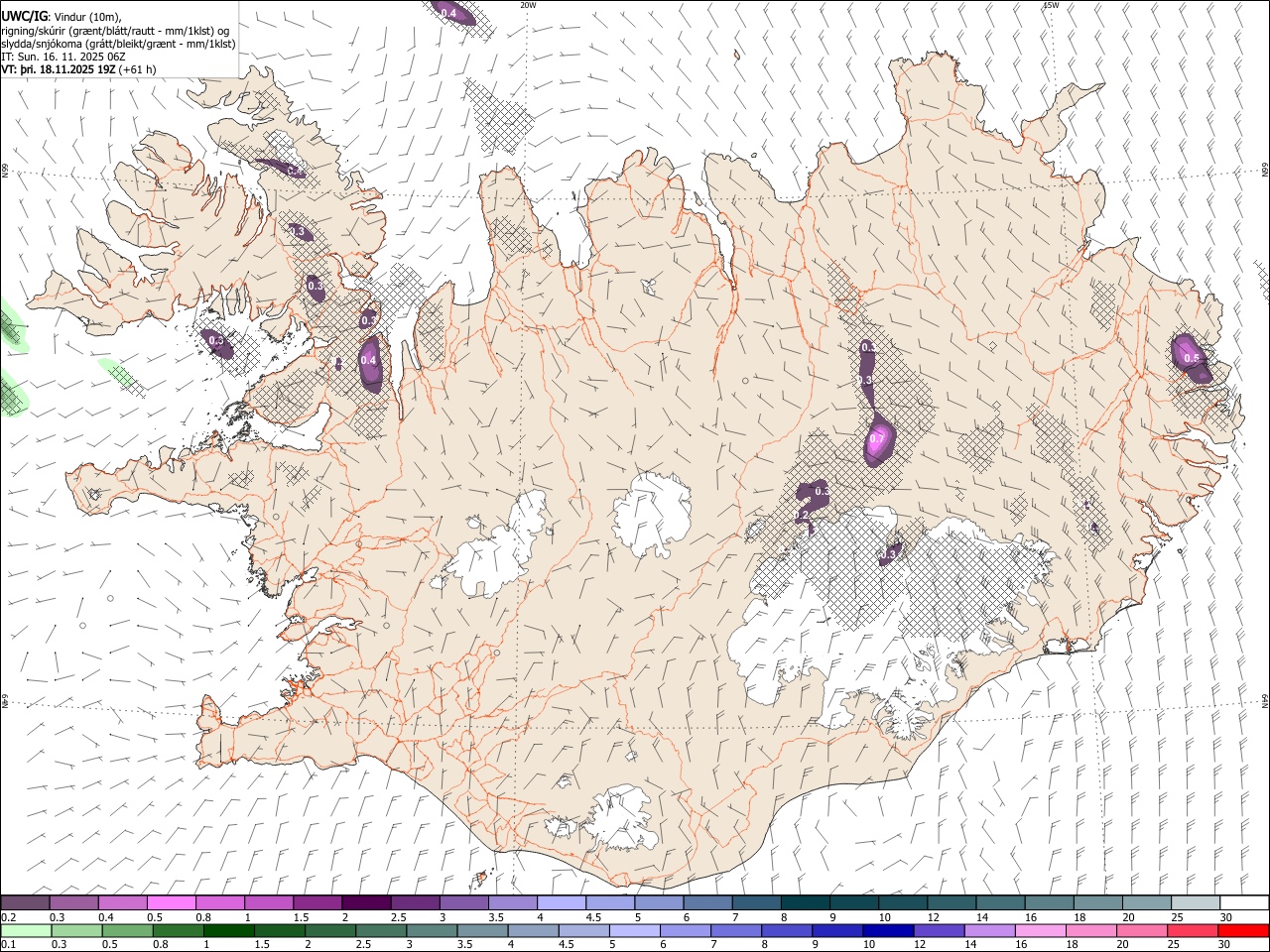Click the 0.7 snowfall label on map
Viewport: 1270px width, 952px height.
877,438
